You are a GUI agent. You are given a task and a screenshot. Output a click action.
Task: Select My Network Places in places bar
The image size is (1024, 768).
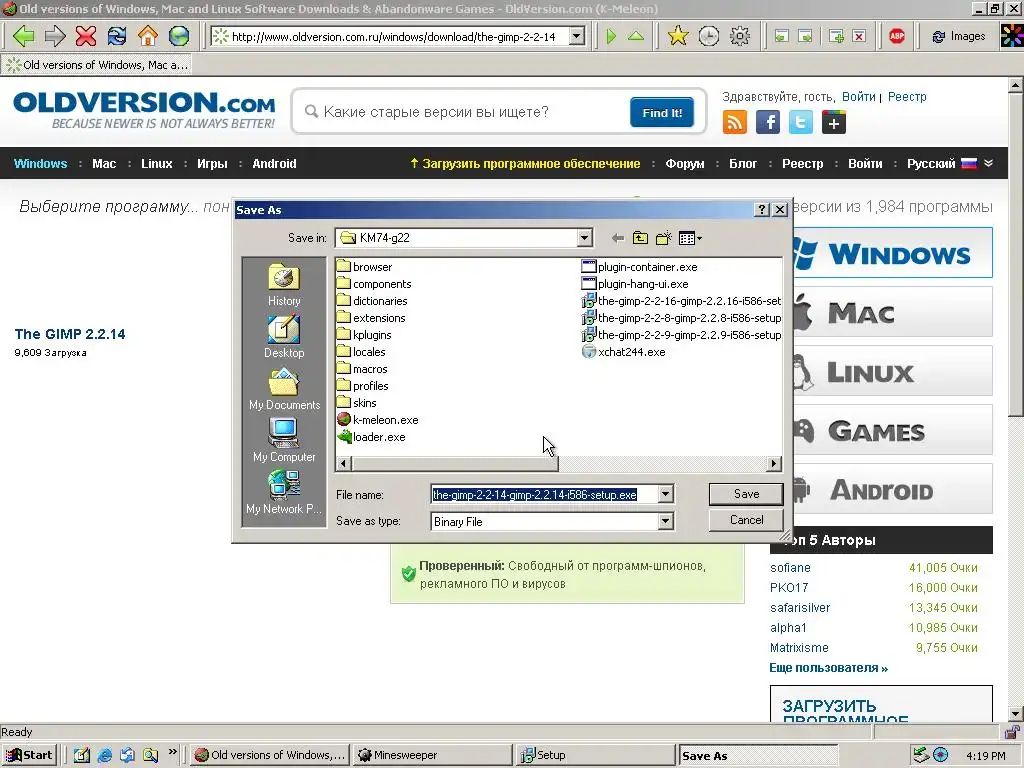[x=284, y=493]
